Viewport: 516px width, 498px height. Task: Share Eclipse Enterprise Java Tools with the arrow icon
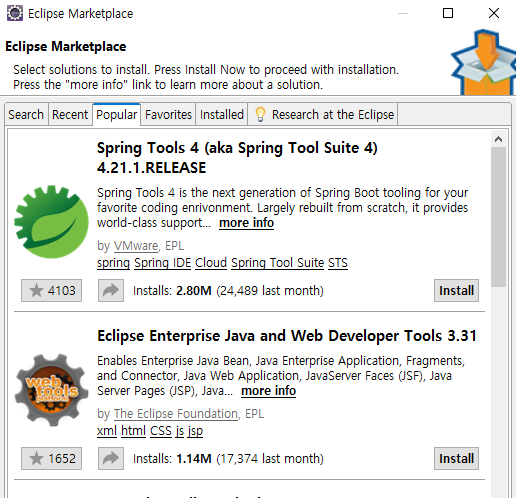pos(111,458)
